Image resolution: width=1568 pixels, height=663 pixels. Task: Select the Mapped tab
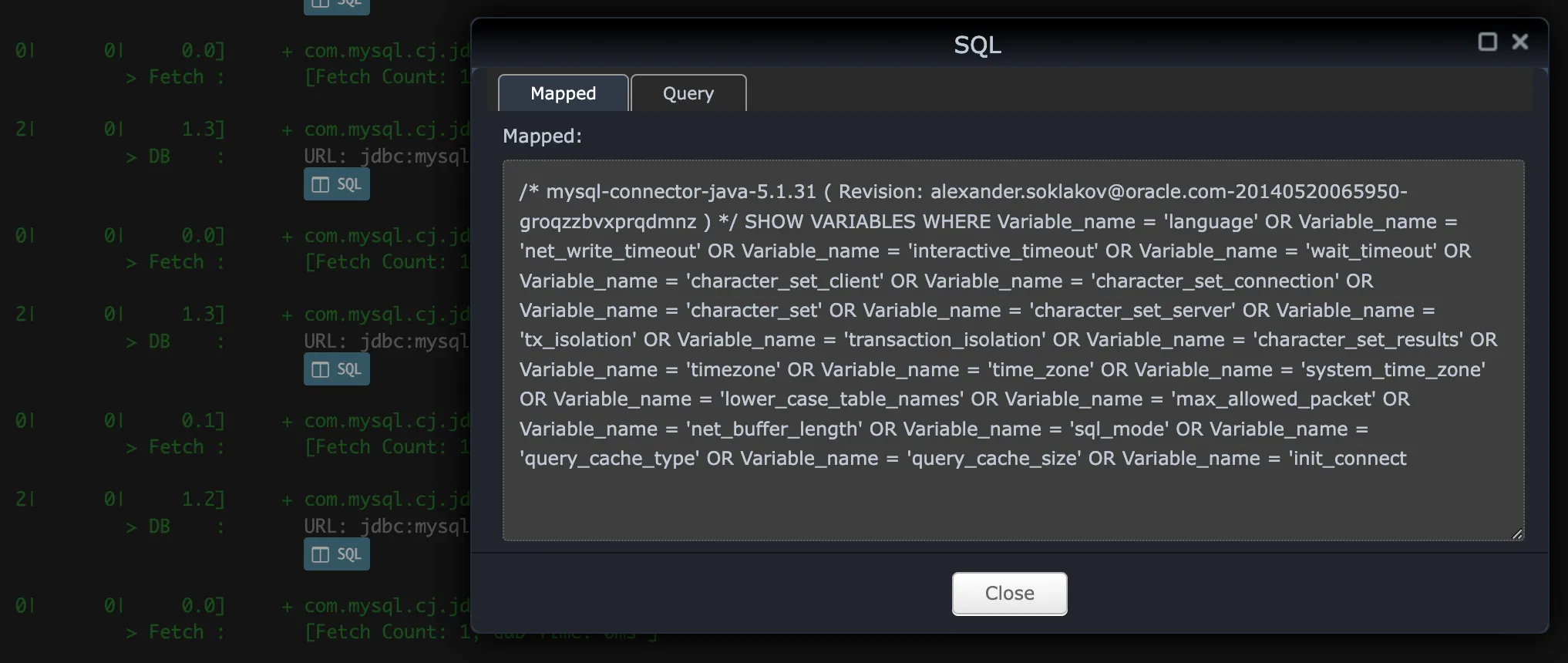(x=563, y=93)
